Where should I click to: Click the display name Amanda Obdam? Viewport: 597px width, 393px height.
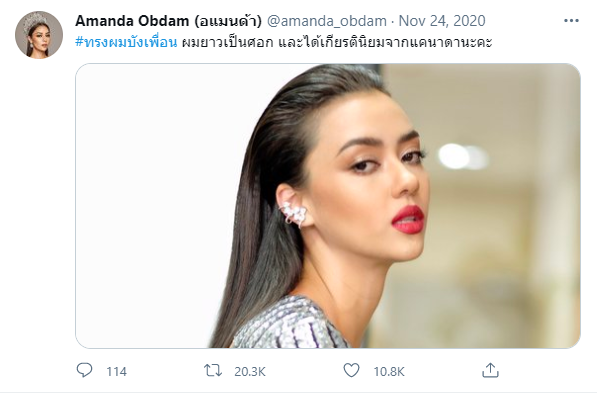(x=132, y=21)
